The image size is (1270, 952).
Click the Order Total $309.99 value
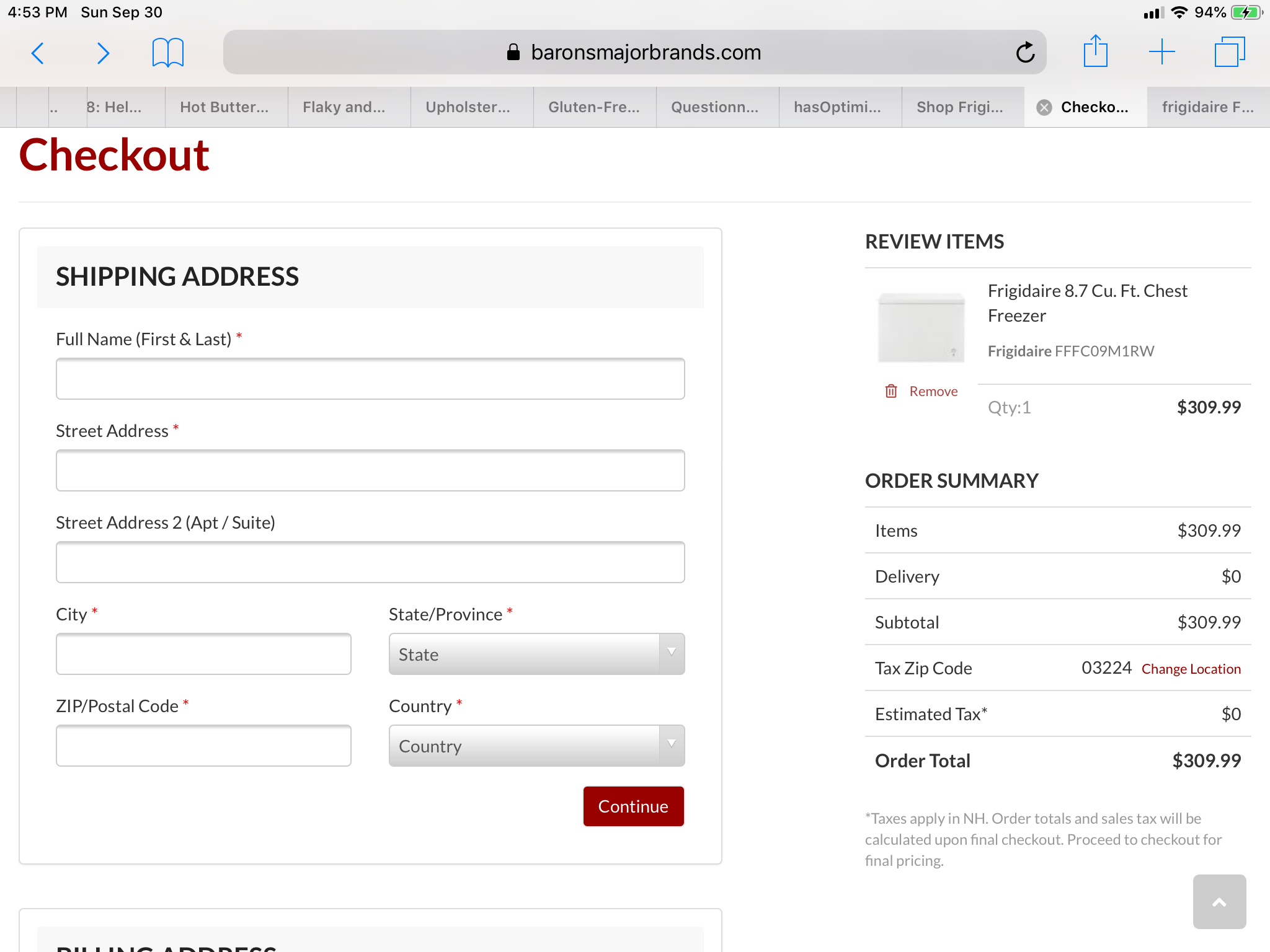point(1206,760)
